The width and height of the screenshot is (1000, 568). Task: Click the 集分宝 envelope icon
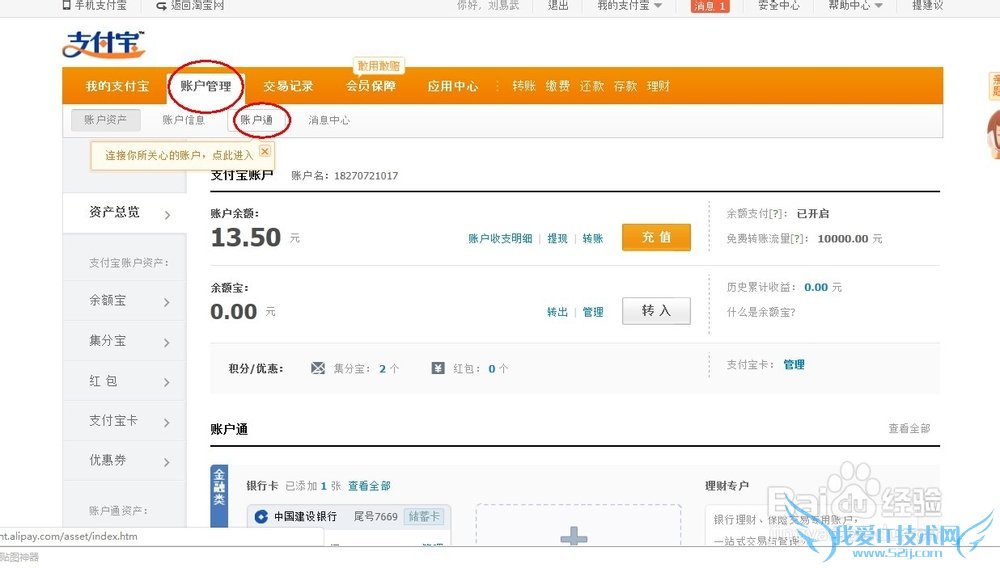[x=318, y=368]
